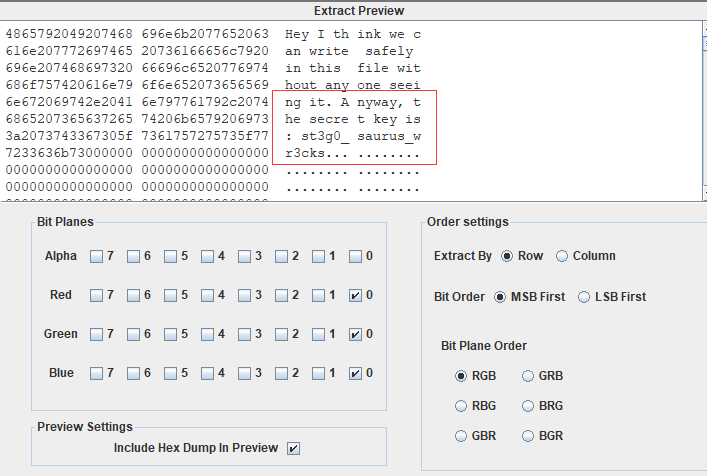This screenshot has width=707, height=476.
Task: Choose LSB First bit order
Action: [584, 297]
